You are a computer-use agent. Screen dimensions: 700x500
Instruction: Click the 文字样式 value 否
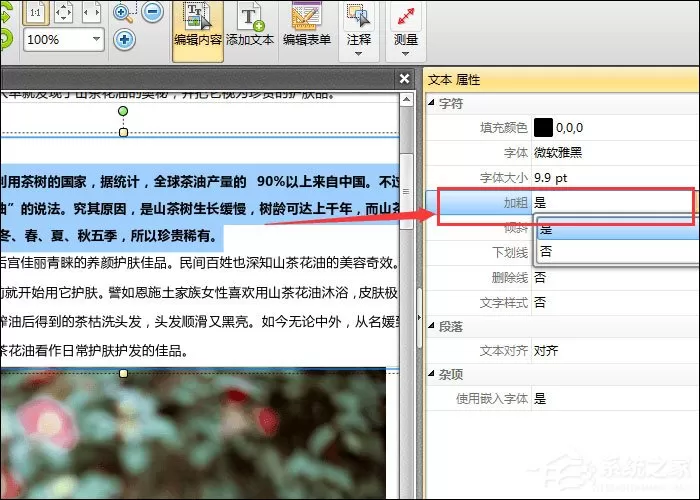coord(540,303)
